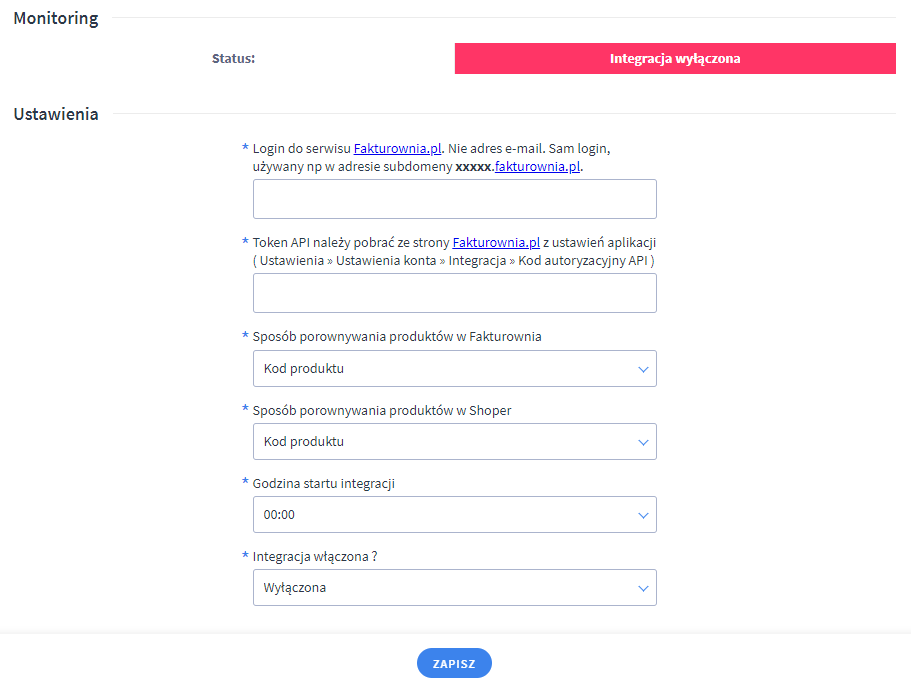
Task: Click the Kod autoryzacyjny API hint text
Action: [583, 261]
